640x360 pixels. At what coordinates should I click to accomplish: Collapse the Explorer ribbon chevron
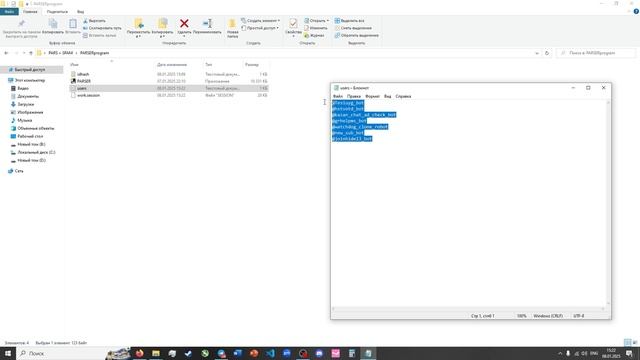[x=629, y=11]
